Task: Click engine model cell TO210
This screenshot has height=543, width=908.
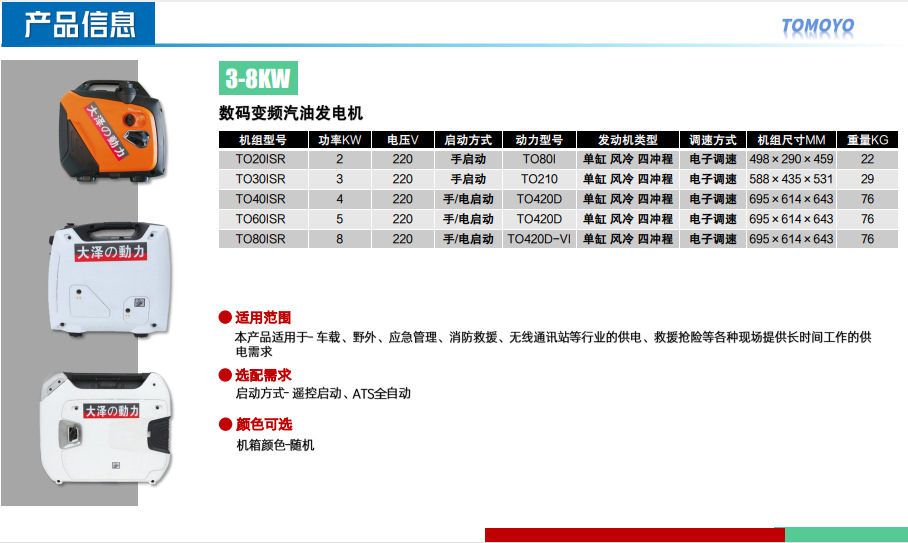Action: click(x=539, y=179)
